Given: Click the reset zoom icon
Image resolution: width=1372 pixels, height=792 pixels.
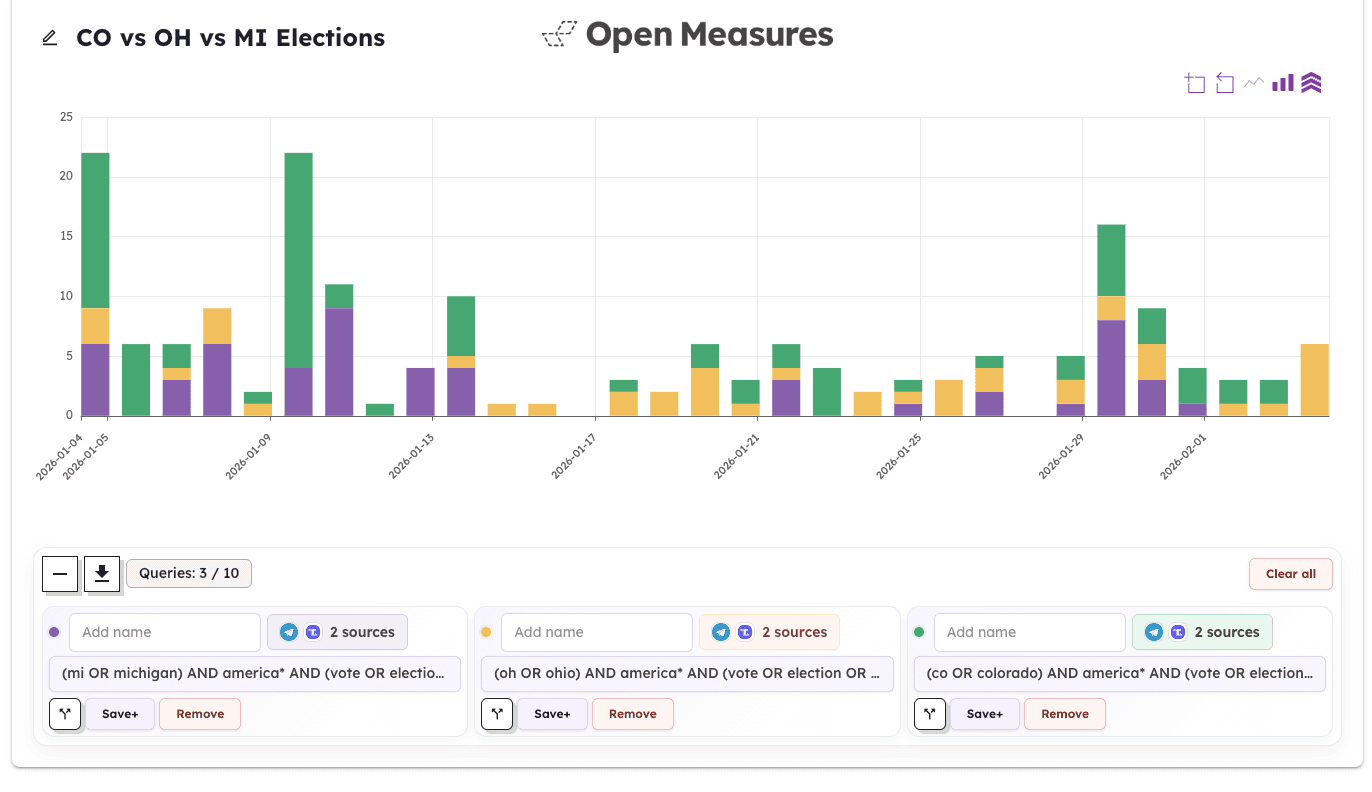Looking at the screenshot, I should (1224, 84).
